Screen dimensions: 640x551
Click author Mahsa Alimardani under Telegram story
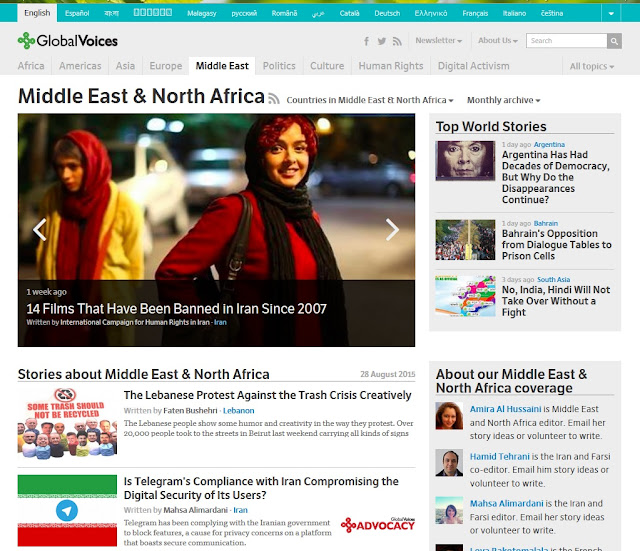[196, 510]
